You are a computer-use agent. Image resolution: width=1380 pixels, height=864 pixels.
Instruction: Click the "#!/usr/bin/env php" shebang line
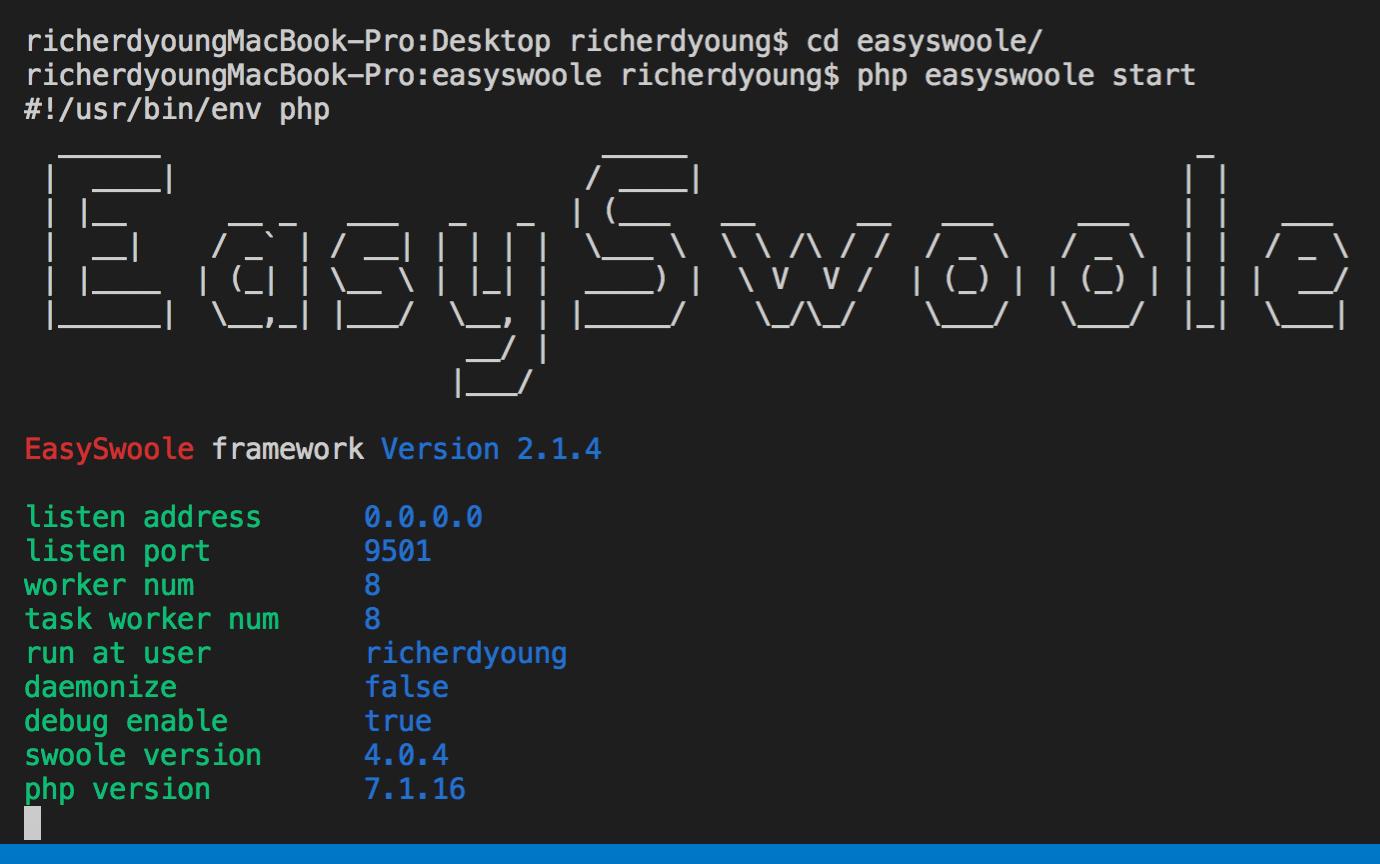point(177,110)
